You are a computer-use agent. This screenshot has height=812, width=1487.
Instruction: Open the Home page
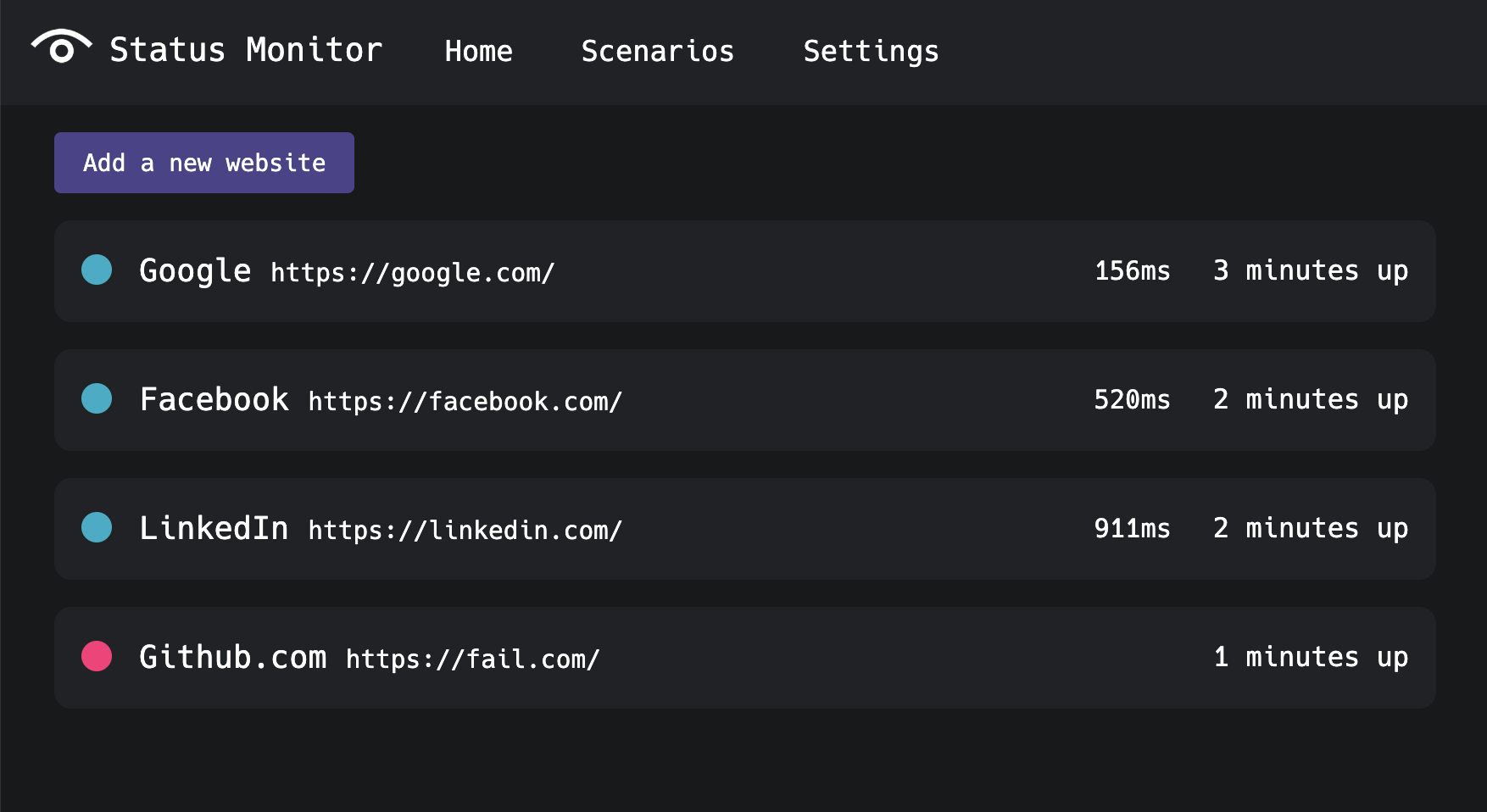pos(479,51)
